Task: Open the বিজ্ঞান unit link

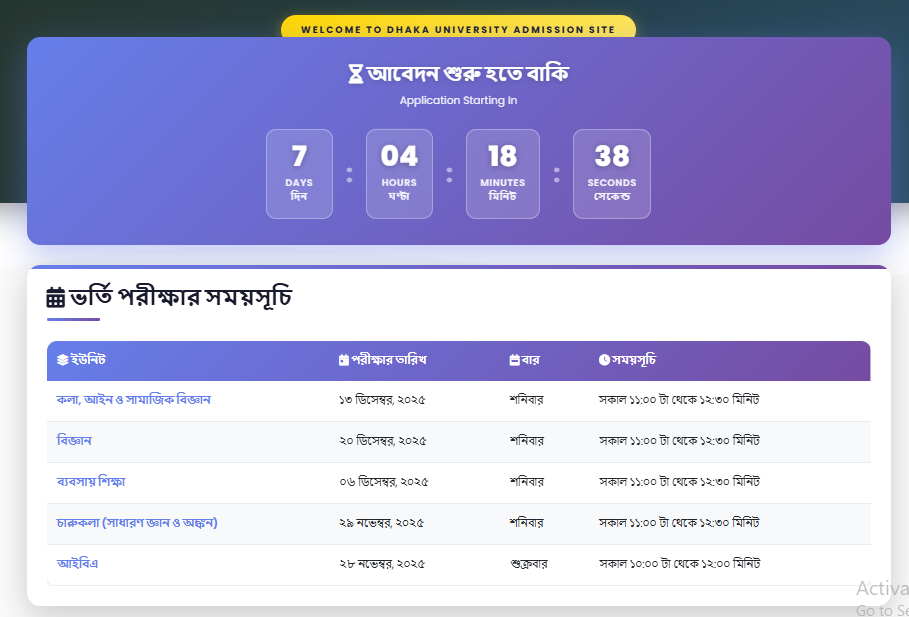Action: tap(74, 441)
